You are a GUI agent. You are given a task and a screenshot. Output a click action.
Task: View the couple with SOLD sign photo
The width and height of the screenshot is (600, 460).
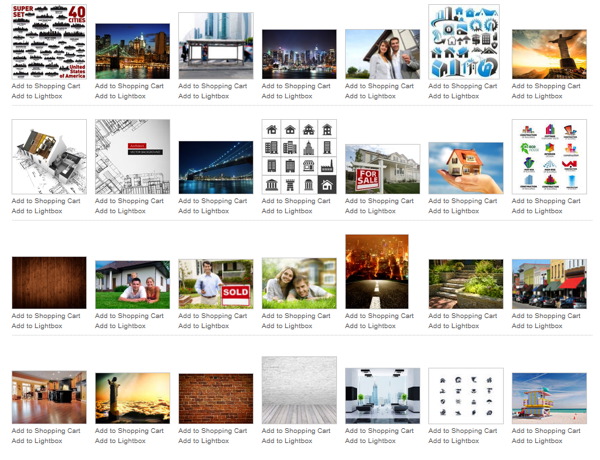coord(215,284)
